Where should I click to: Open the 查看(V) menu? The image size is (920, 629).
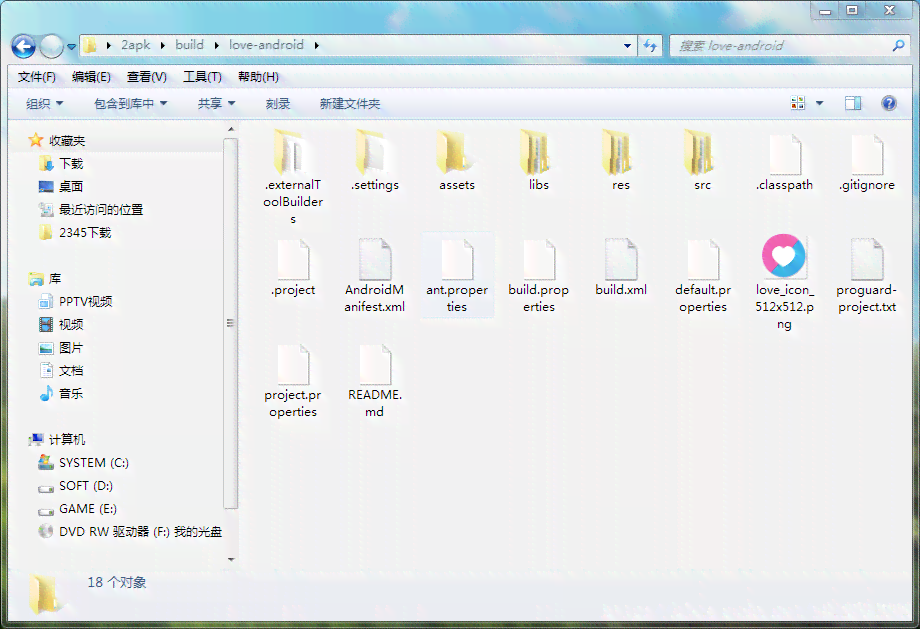pyautogui.click(x=147, y=77)
